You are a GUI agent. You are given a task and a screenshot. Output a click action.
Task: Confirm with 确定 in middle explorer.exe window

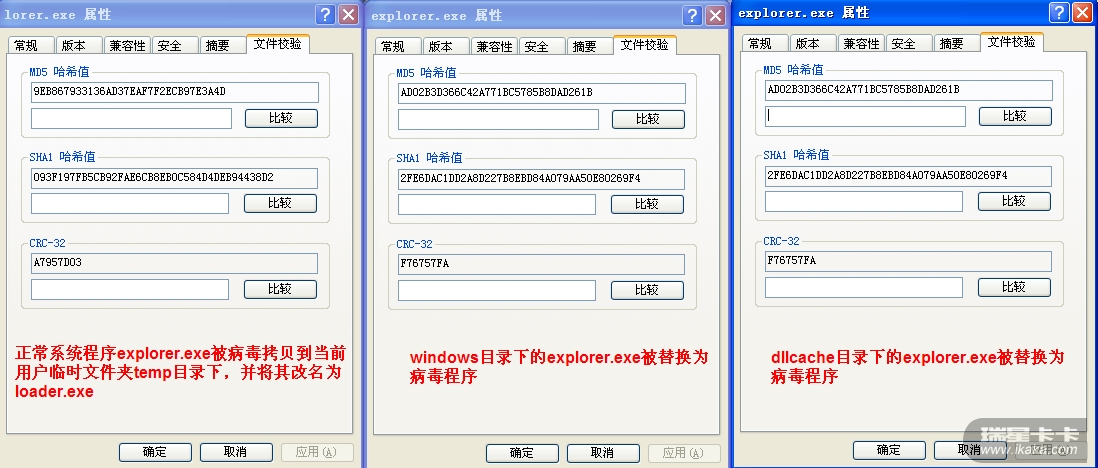pos(522,453)
